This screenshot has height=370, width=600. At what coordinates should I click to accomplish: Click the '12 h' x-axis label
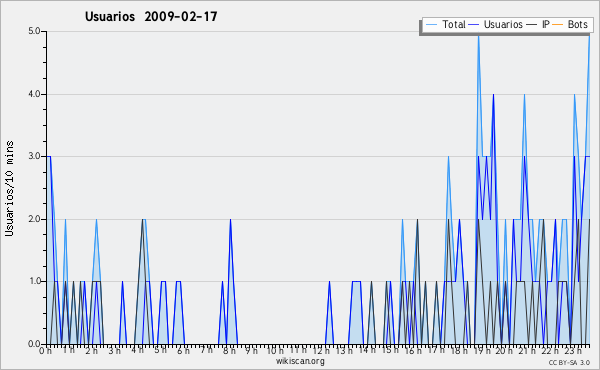tap(321, 351)
